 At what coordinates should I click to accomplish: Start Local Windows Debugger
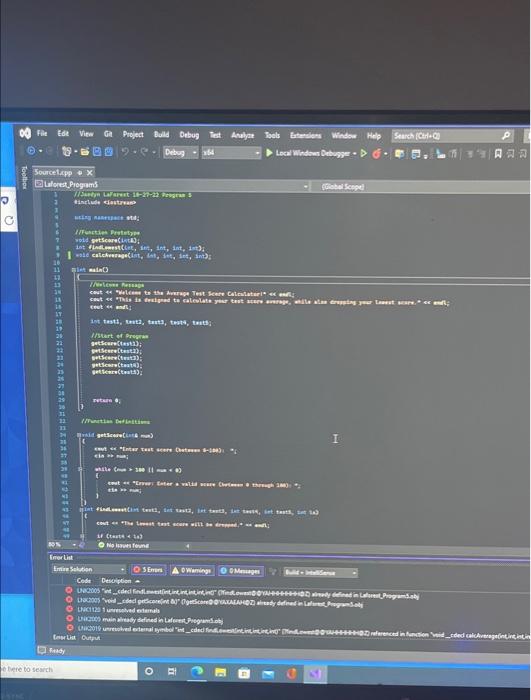(x=308, y=153)
